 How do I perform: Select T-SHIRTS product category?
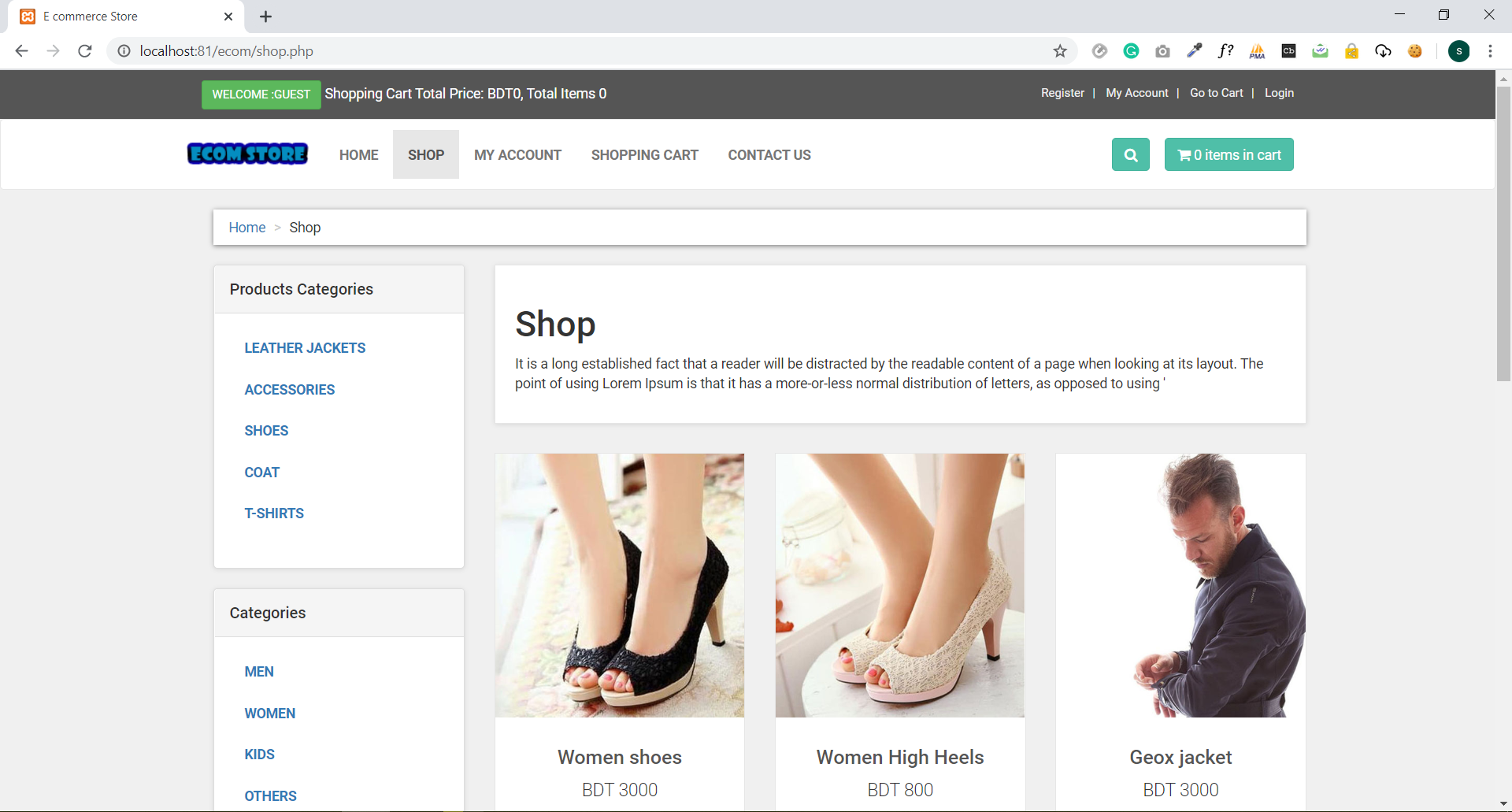coord(274,514)
